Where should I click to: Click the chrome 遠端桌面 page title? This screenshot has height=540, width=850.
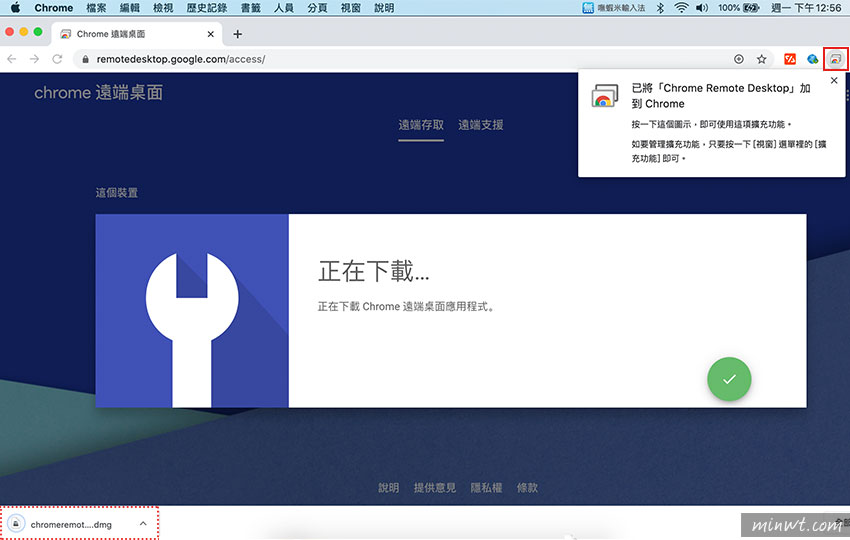tap(99, 92)
